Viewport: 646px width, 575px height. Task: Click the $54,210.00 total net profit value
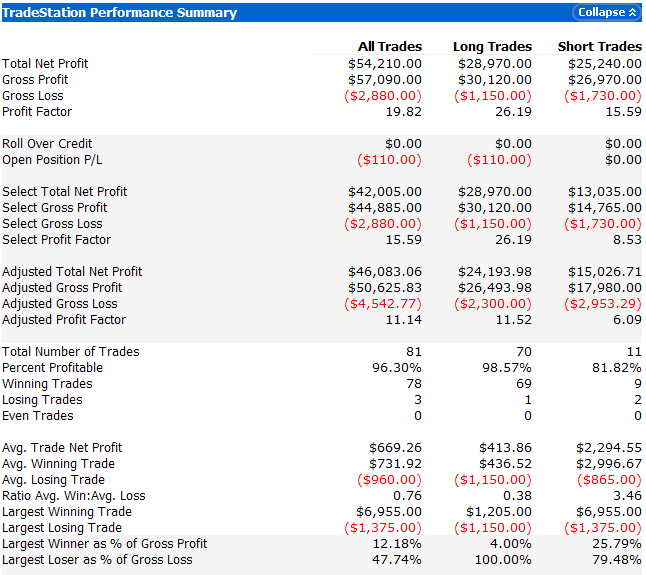point(385,64)
